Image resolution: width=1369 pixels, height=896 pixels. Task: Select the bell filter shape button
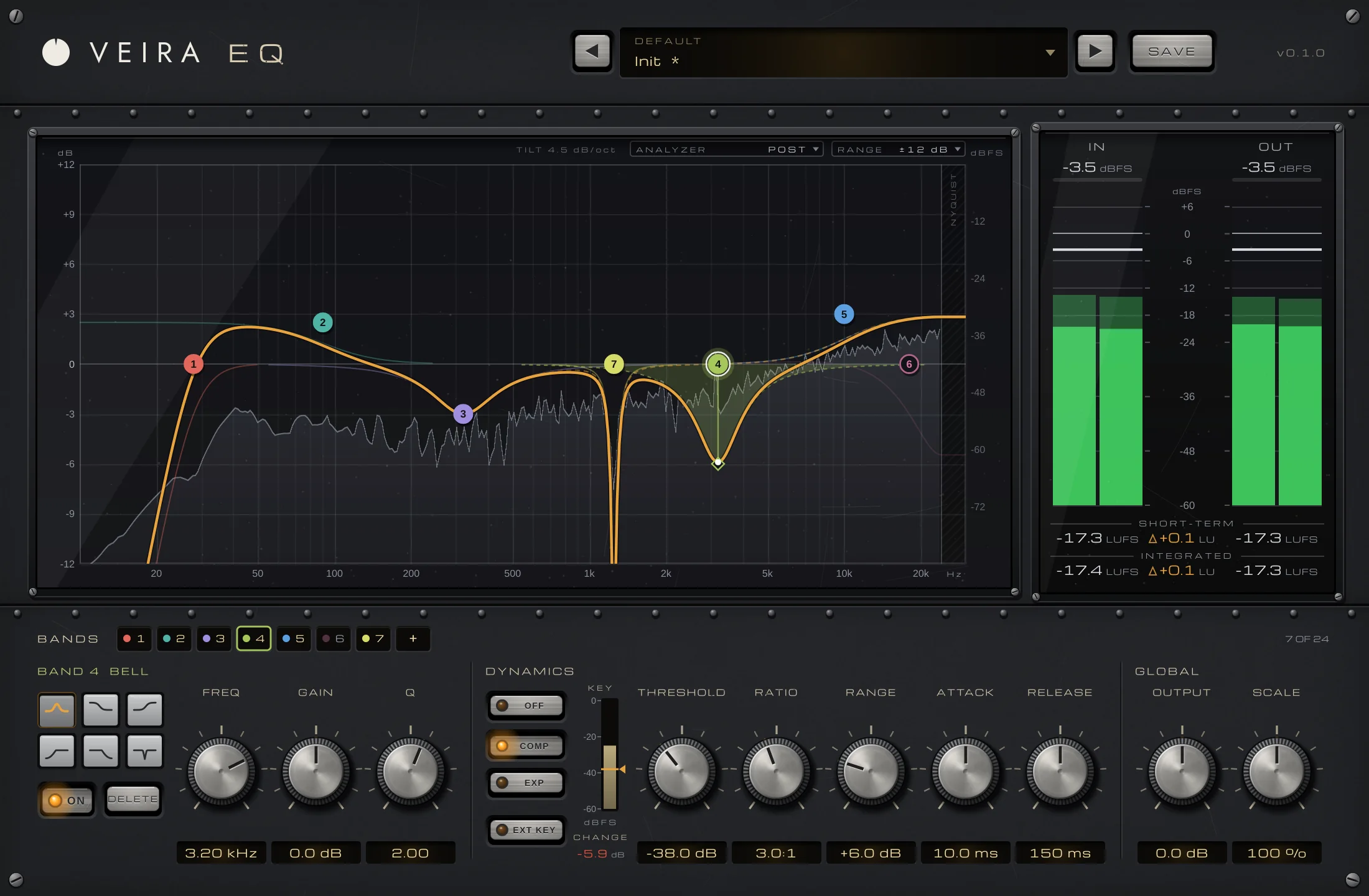point(57,709)
